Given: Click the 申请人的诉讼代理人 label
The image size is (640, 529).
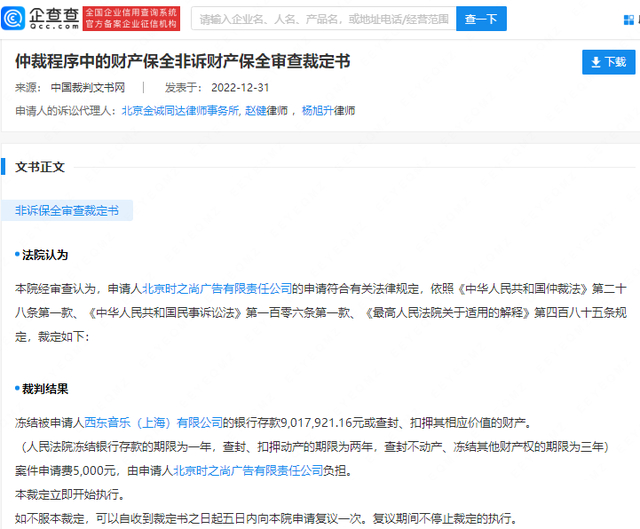Looking at the screenshot, I should pyautogui.click(x=66, y=111).
